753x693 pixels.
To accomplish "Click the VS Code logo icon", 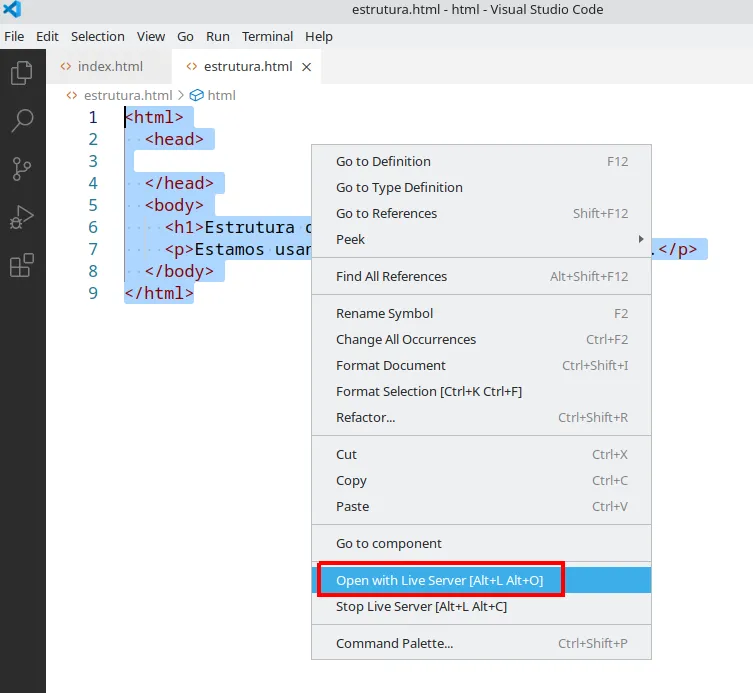I will [12, 9].
